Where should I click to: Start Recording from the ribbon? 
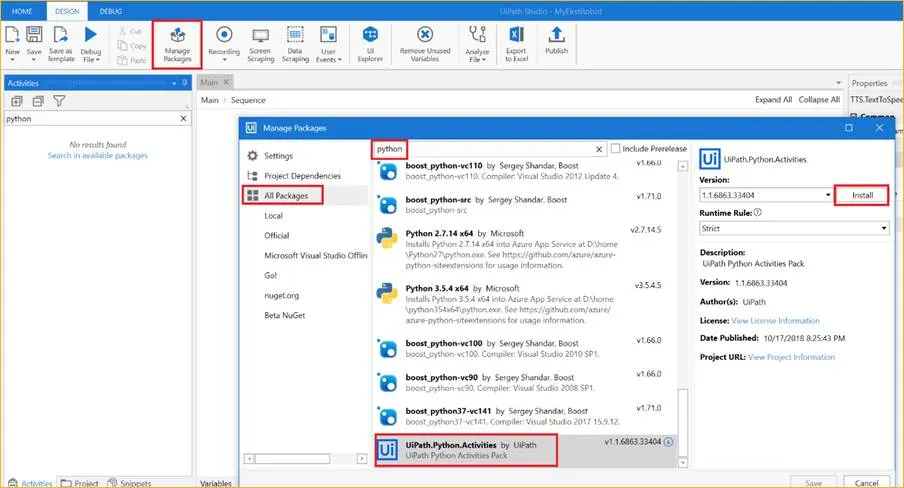224,44
